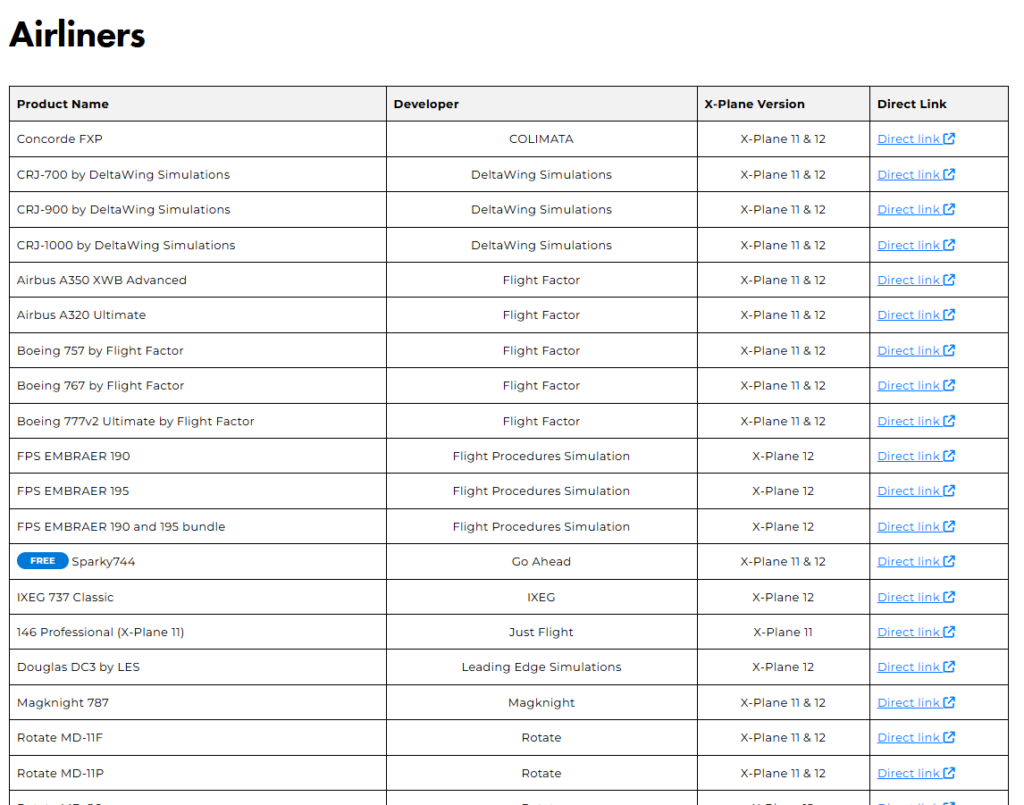Click X-Plane 12 version cell for Douglas DC3
The height and width of the screenshot is (805, 1024).
click(783, 667)
